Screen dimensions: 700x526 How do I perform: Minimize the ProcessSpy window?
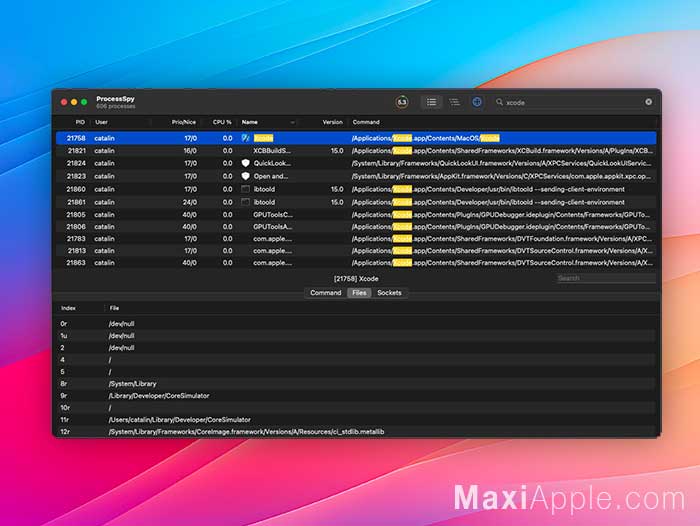74,102
